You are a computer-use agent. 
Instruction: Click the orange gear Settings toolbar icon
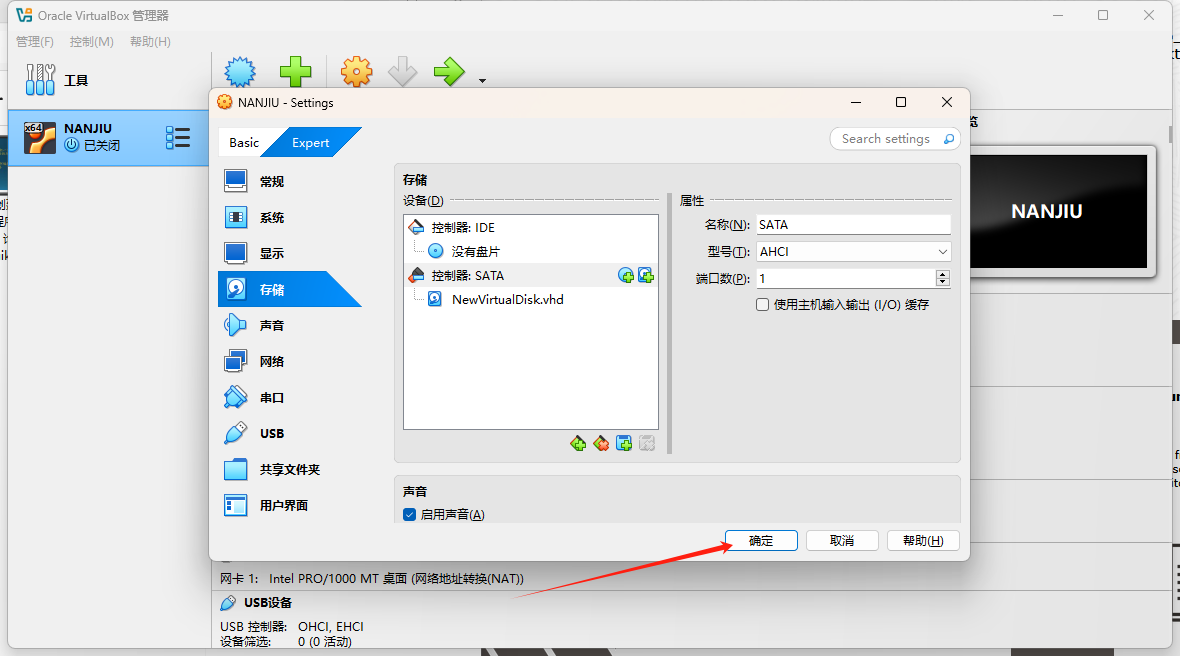tap(357, 72)
